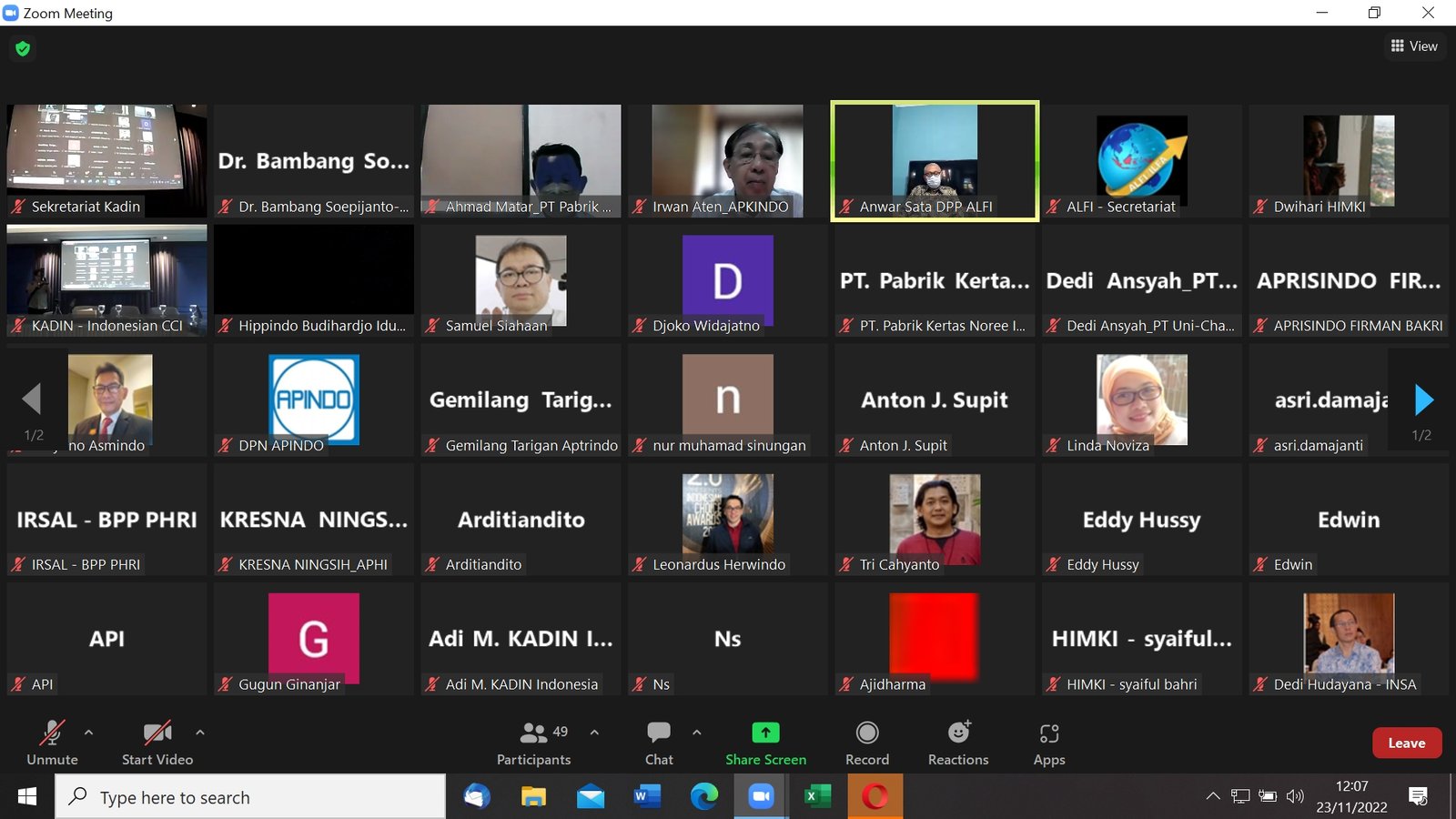Open Word from the taskbar

[647, 797]
